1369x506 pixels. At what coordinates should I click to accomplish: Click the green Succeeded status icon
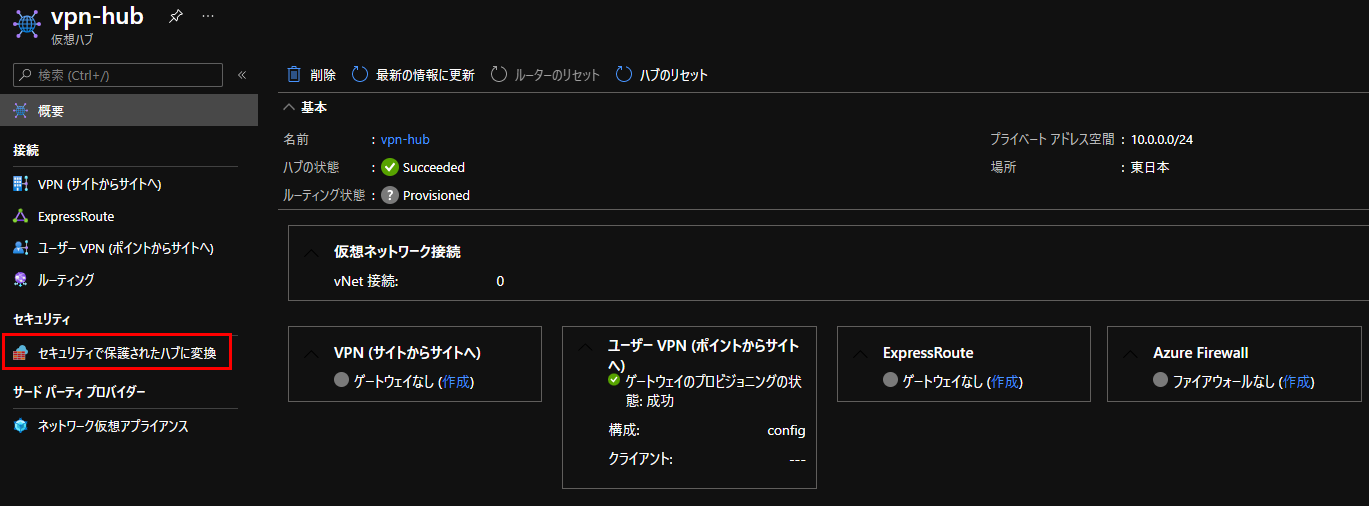(390, 167)
